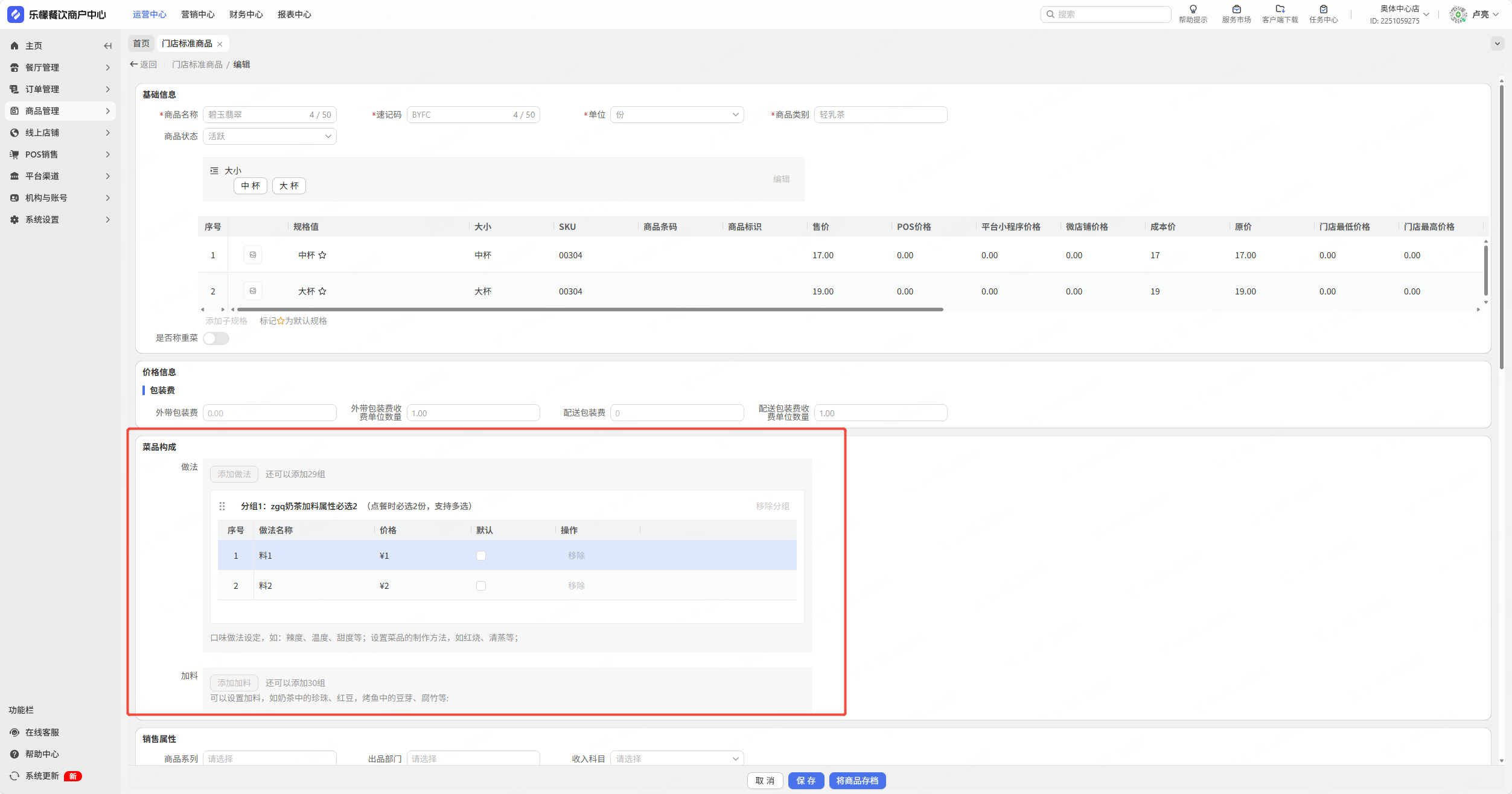
Task: Open the 单位 dropdown showing 份
Action: (677, 115)
